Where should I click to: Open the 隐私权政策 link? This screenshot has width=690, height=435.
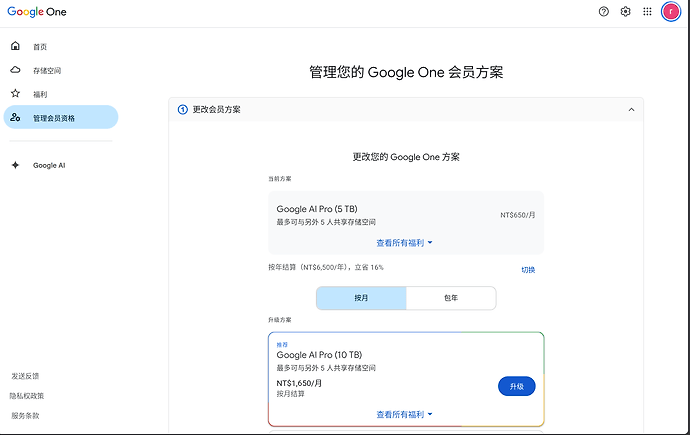(x=27, y=396)
